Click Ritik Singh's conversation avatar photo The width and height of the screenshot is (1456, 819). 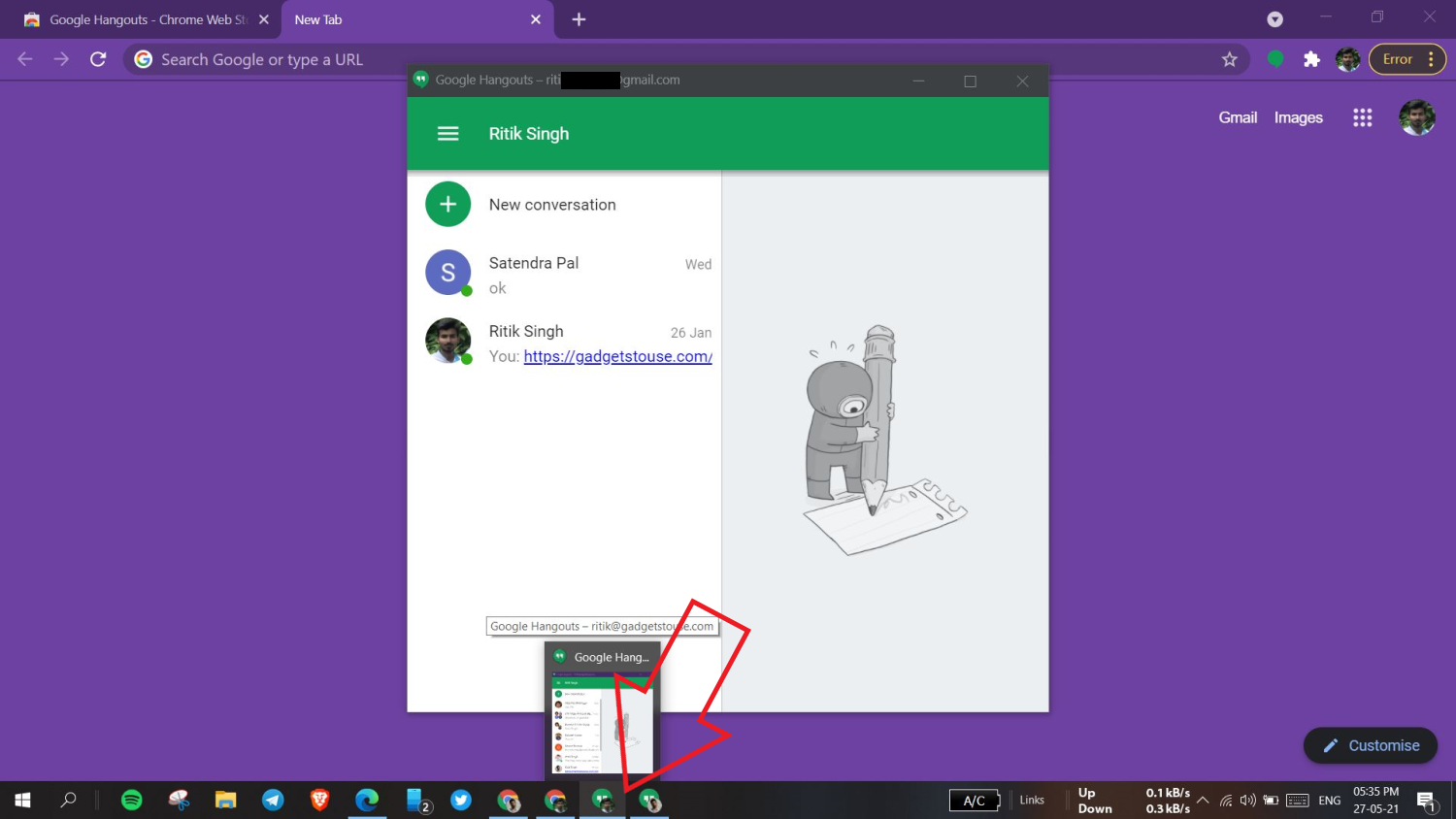[x=447, y=341]
